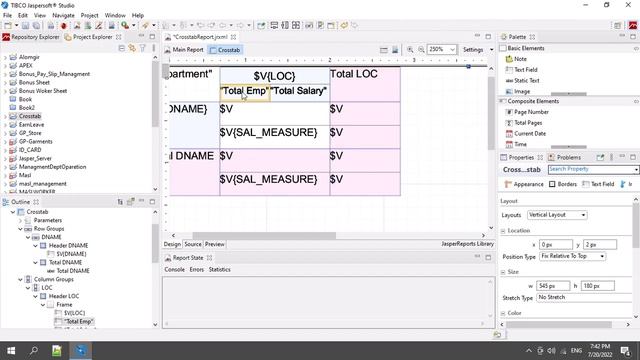The height and width of the screenshot is (360, 640).
Task: Click the Zoom Out magnifier icon
Action: point(421,49)
